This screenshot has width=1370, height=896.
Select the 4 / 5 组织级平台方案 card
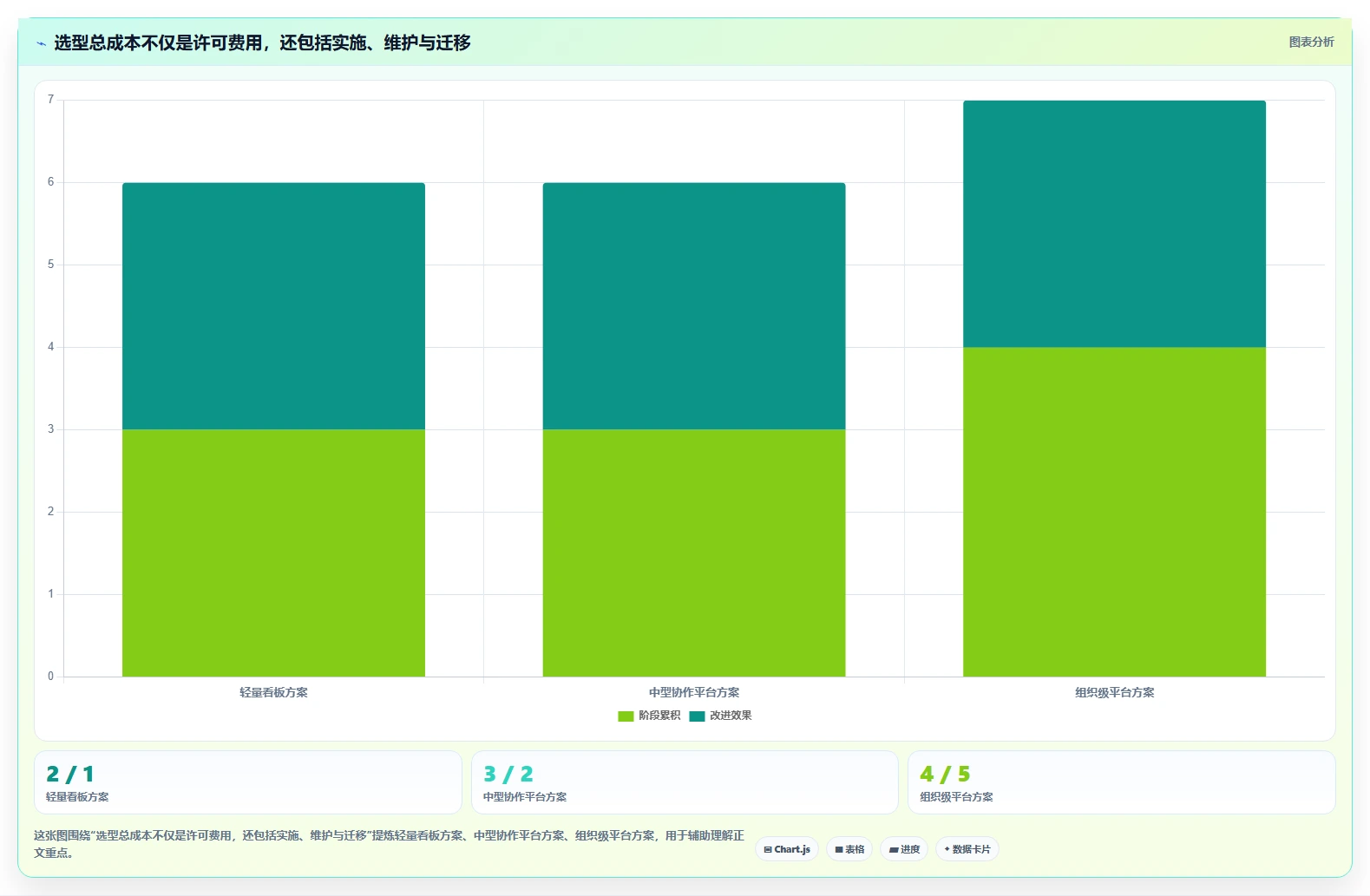pos(1121,782)
